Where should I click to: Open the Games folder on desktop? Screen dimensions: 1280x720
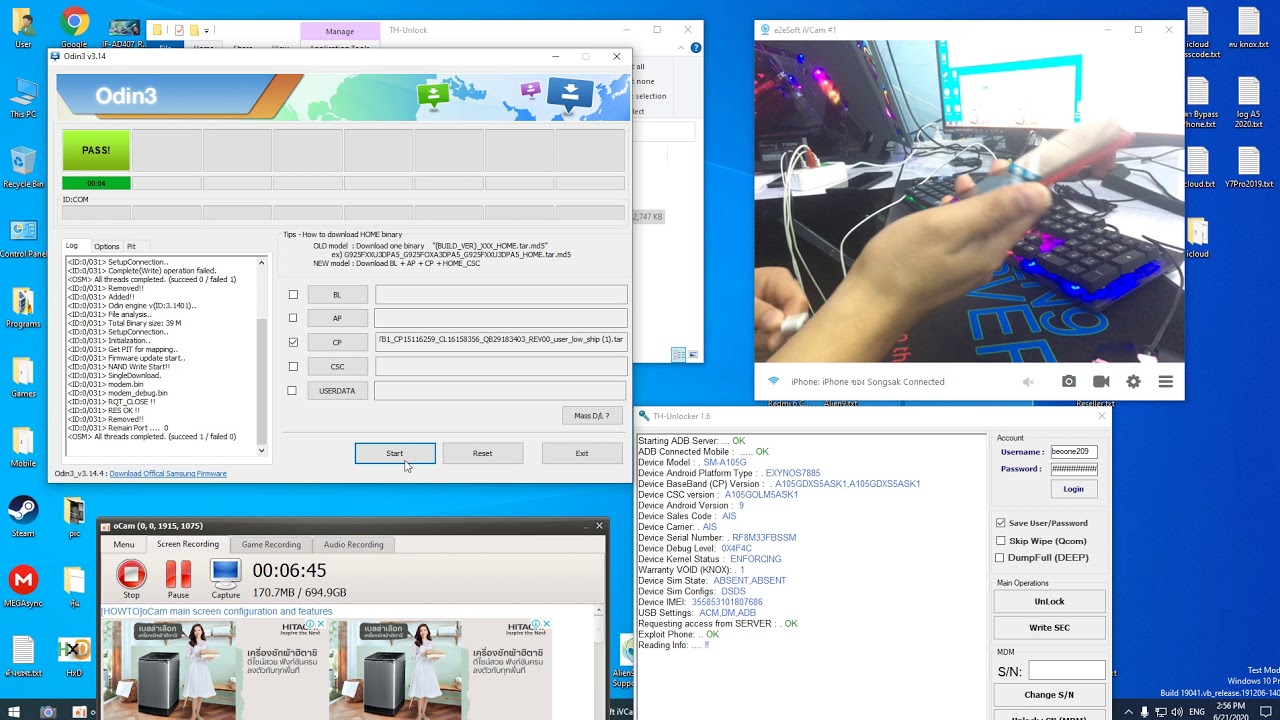pos(23,378)
